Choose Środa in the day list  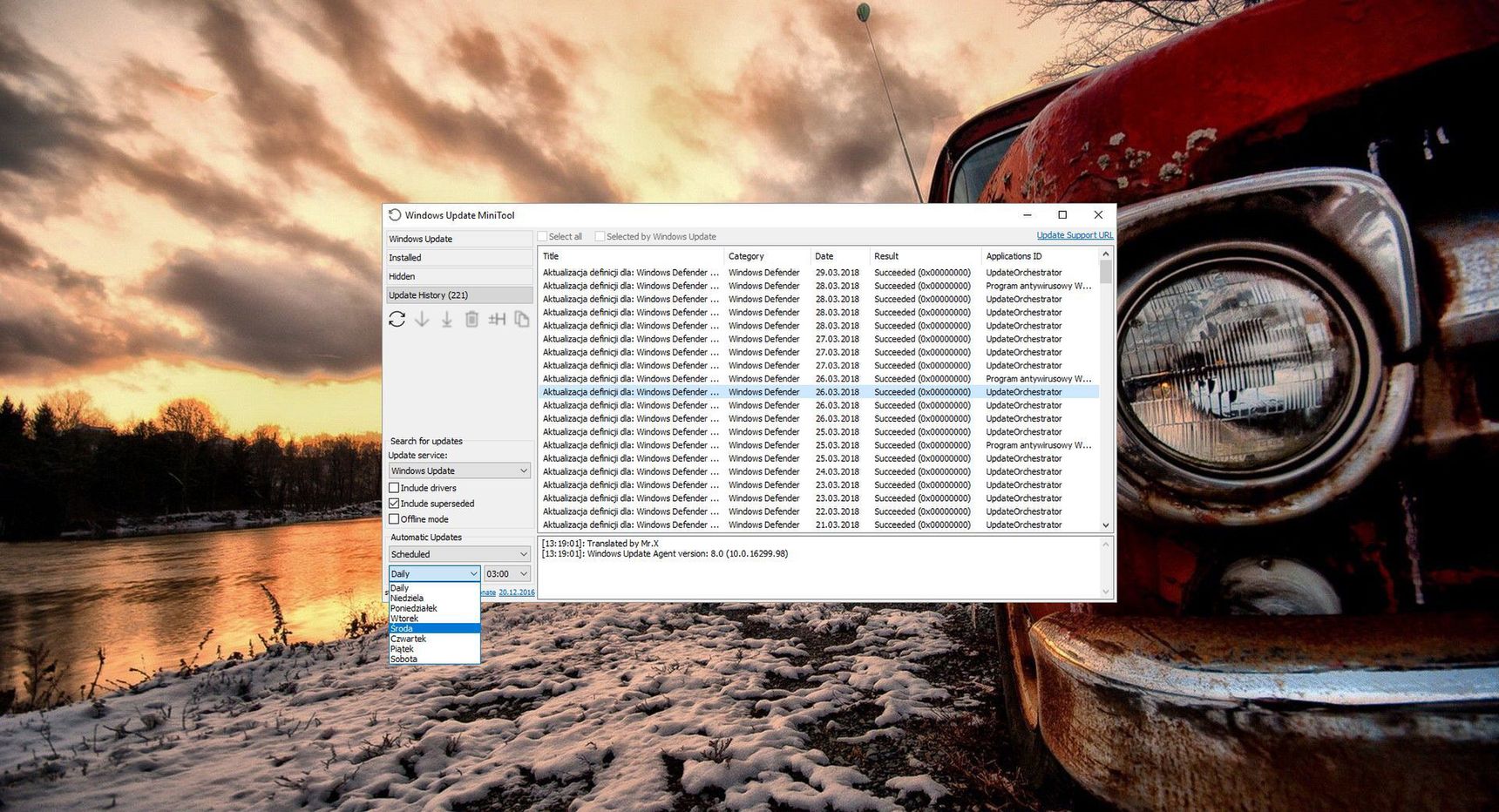pyautogui.click(x=434, y=628)
